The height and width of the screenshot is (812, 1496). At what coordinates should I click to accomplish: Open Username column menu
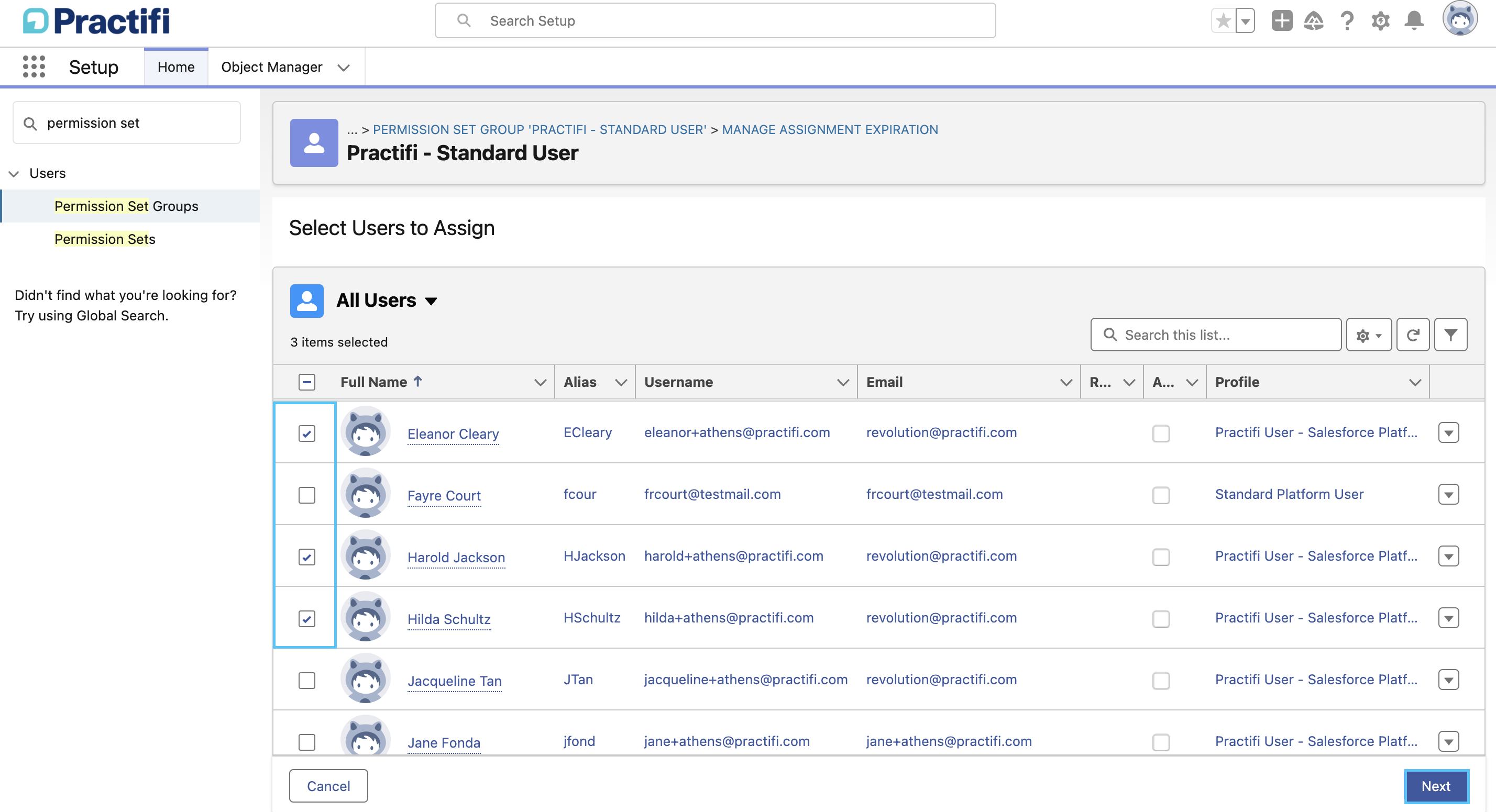(x=843, y=383)
